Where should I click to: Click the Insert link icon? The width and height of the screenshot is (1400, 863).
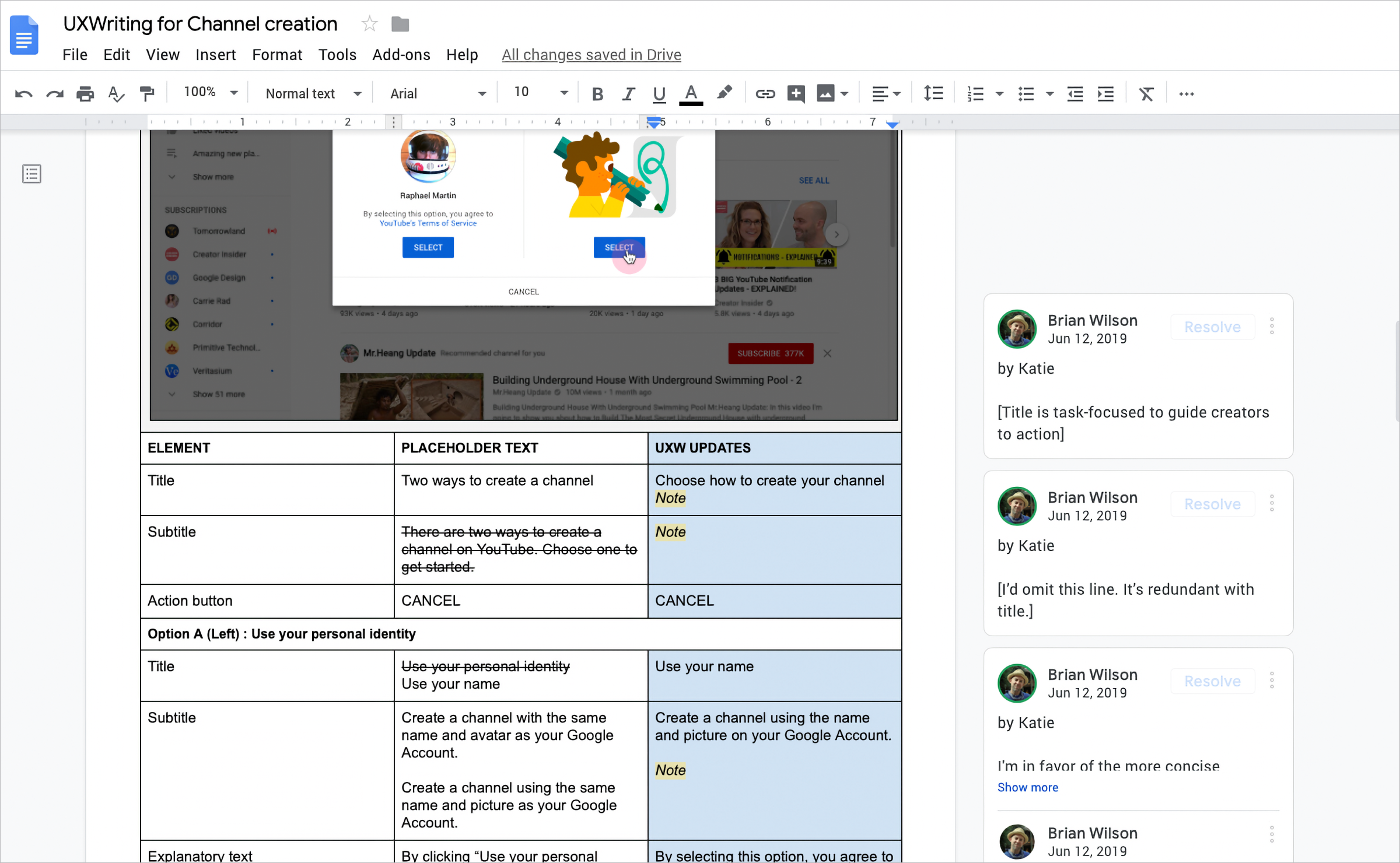765,94
